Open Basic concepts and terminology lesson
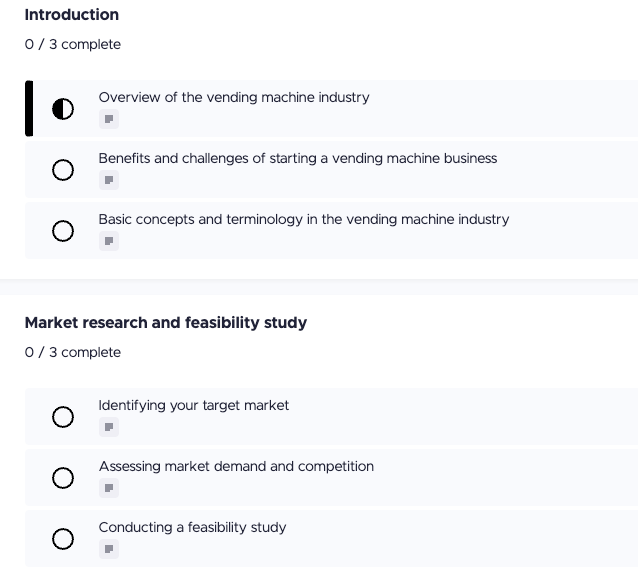Viewport: 638px width, 583px height. (303, 220)
